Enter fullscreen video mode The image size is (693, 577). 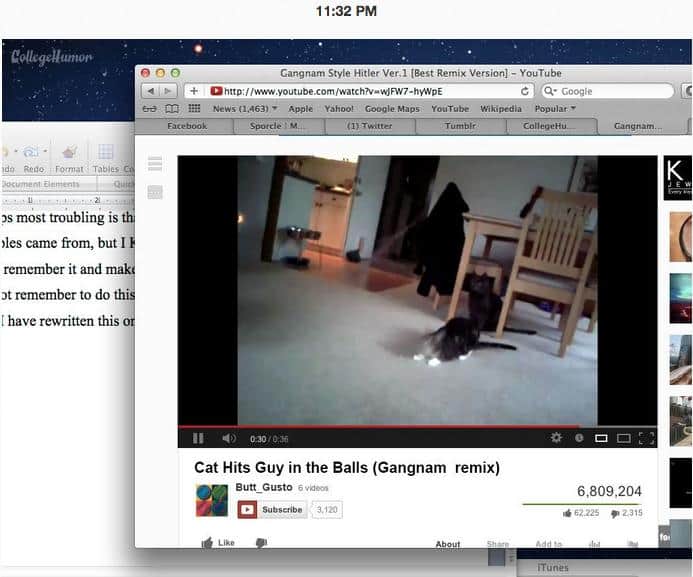coord(646,438)
